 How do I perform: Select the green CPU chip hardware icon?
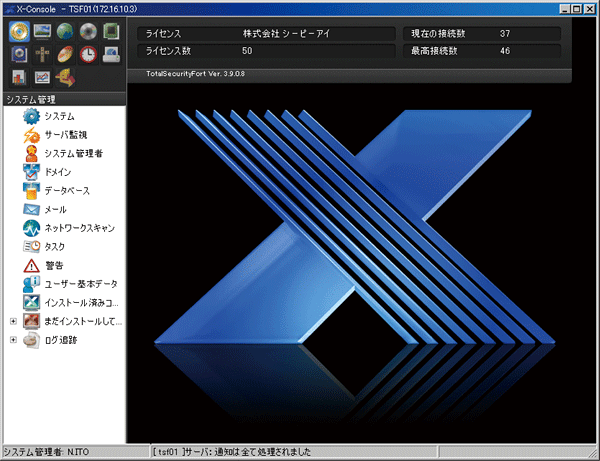click(x=111, y=31)
